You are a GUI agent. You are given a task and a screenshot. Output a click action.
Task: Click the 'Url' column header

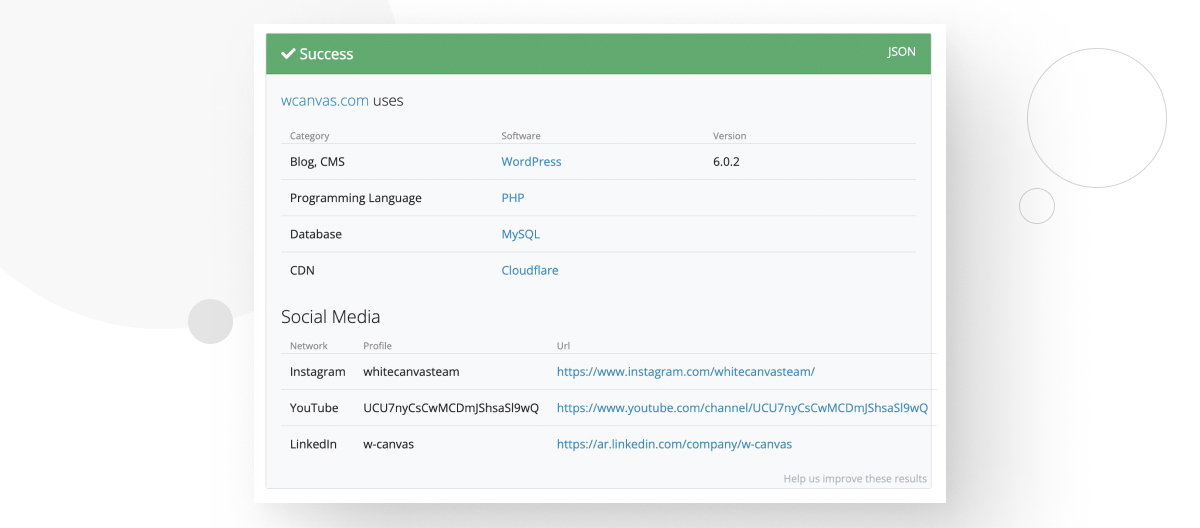click(563, 346)
